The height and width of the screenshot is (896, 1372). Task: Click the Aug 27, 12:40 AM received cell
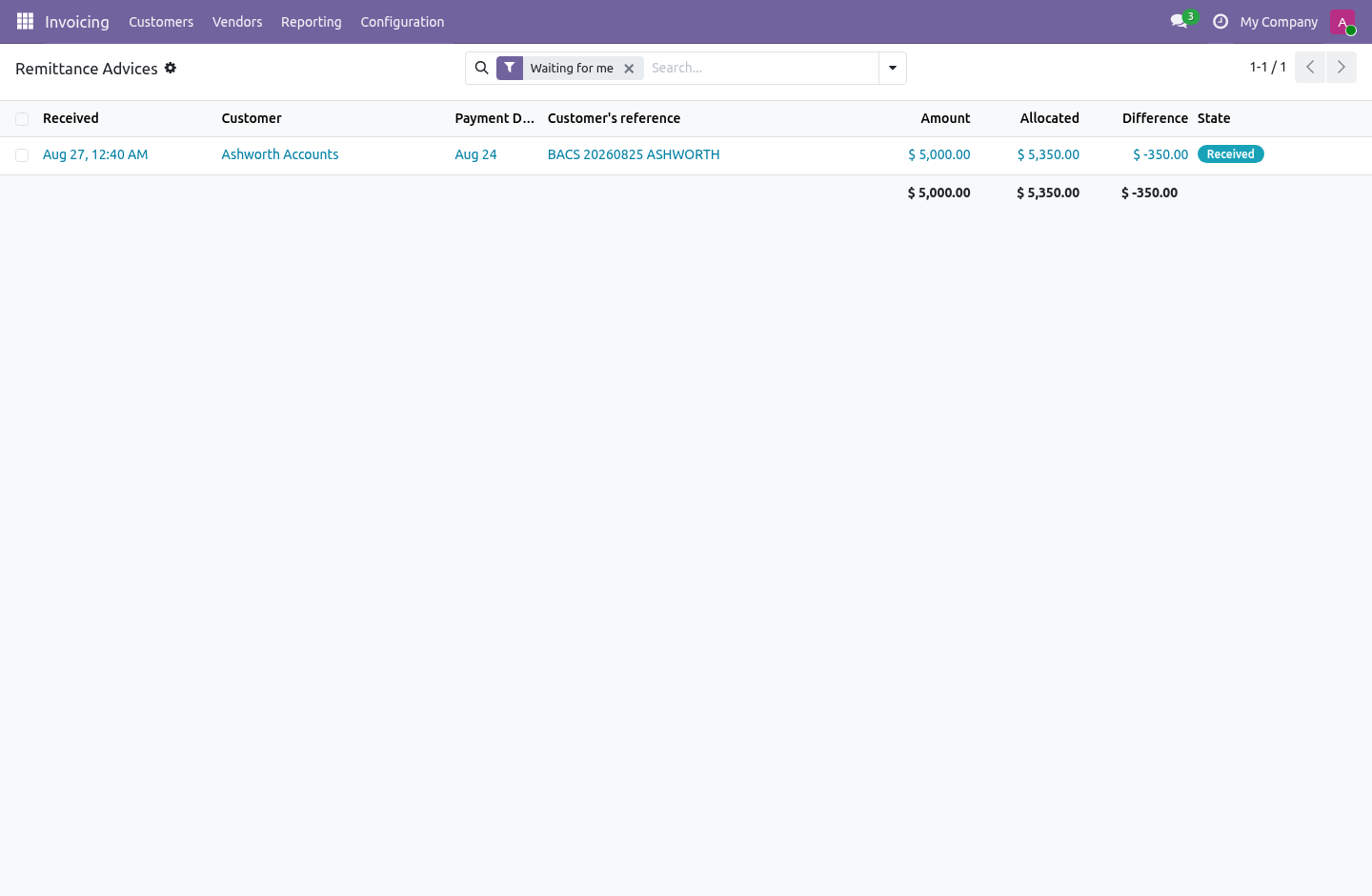[95, 154]
